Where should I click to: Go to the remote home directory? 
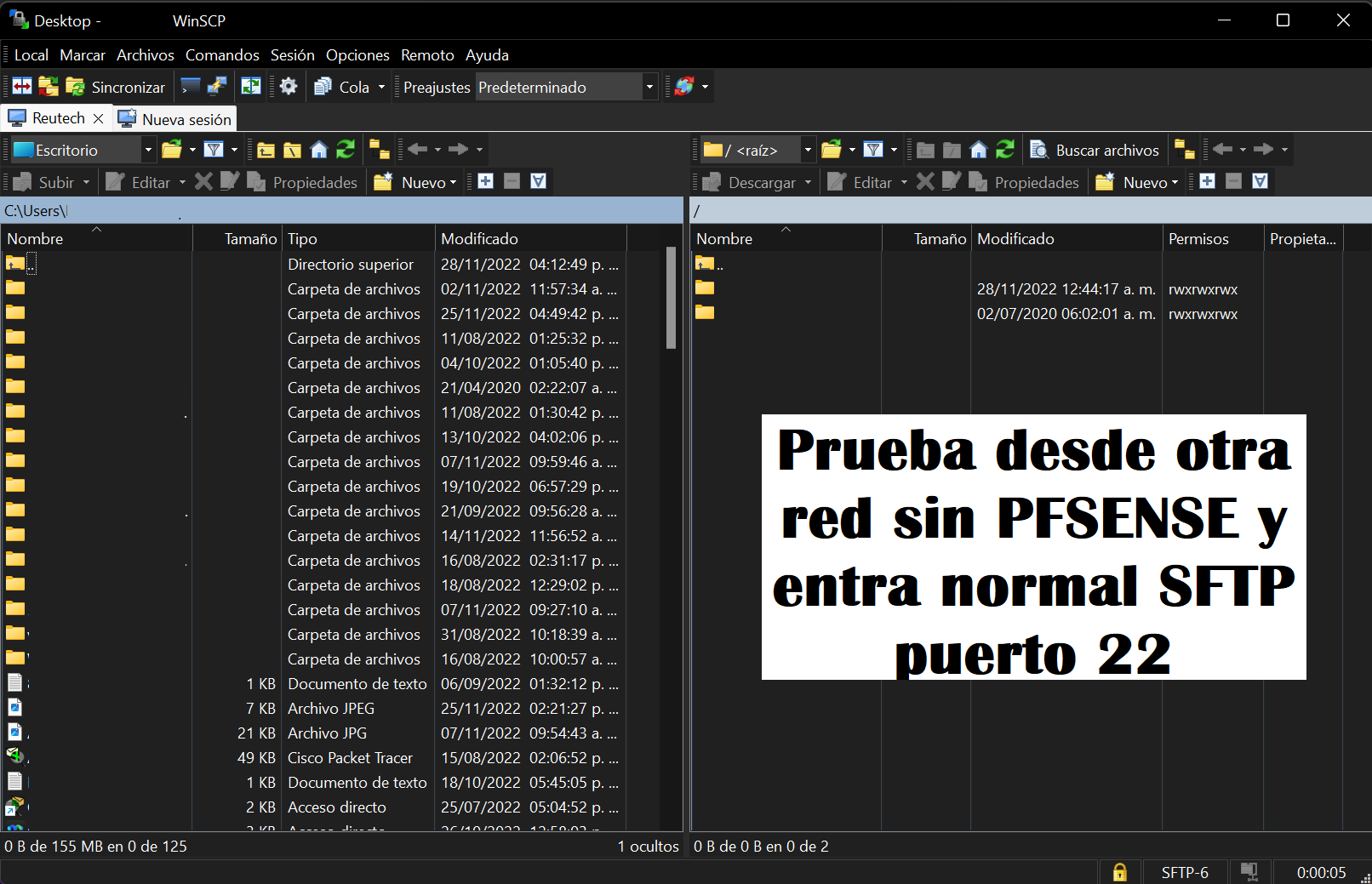click(979, 150)
